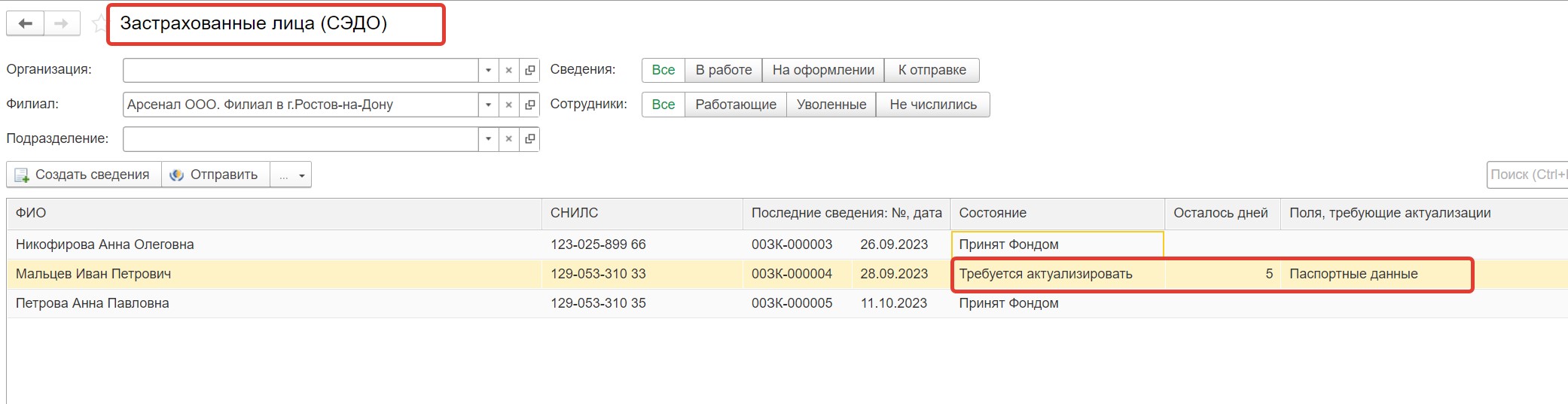Select the 'В работе' filter for Сведения

(x=723, y=70)
